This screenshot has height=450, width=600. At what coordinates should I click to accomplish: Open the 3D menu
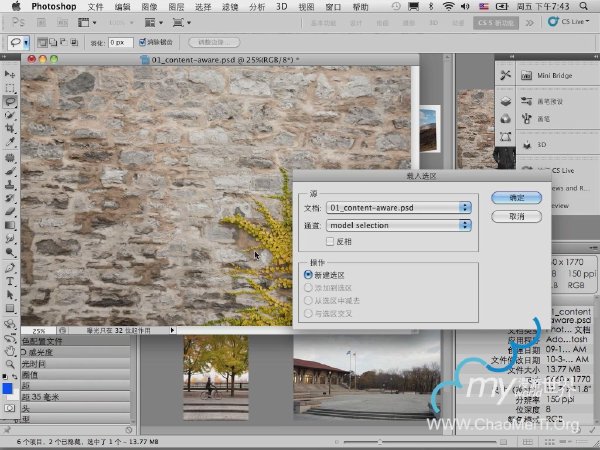(281, 7)
